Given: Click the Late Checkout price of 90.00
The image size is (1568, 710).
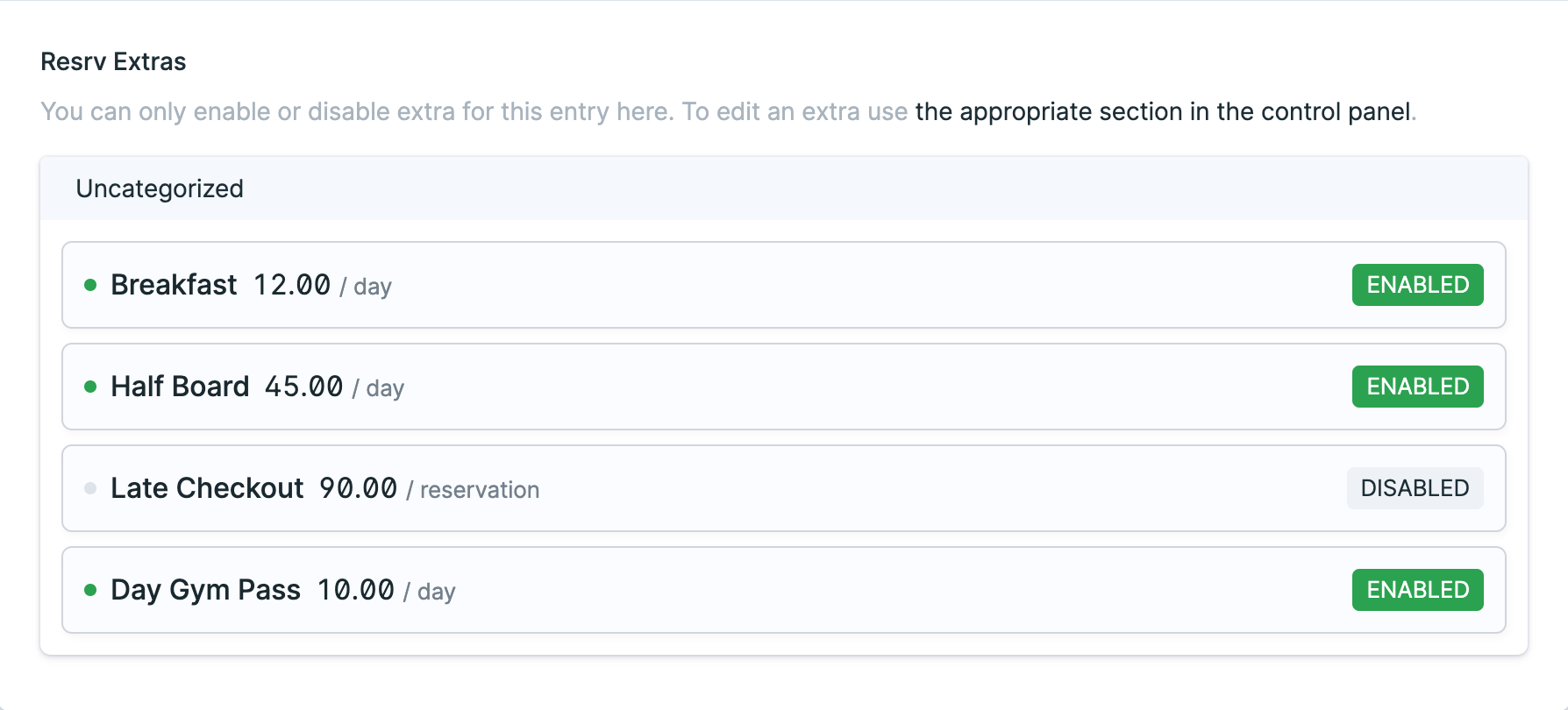Looking at the screenshot, I should tap(358, 488).
